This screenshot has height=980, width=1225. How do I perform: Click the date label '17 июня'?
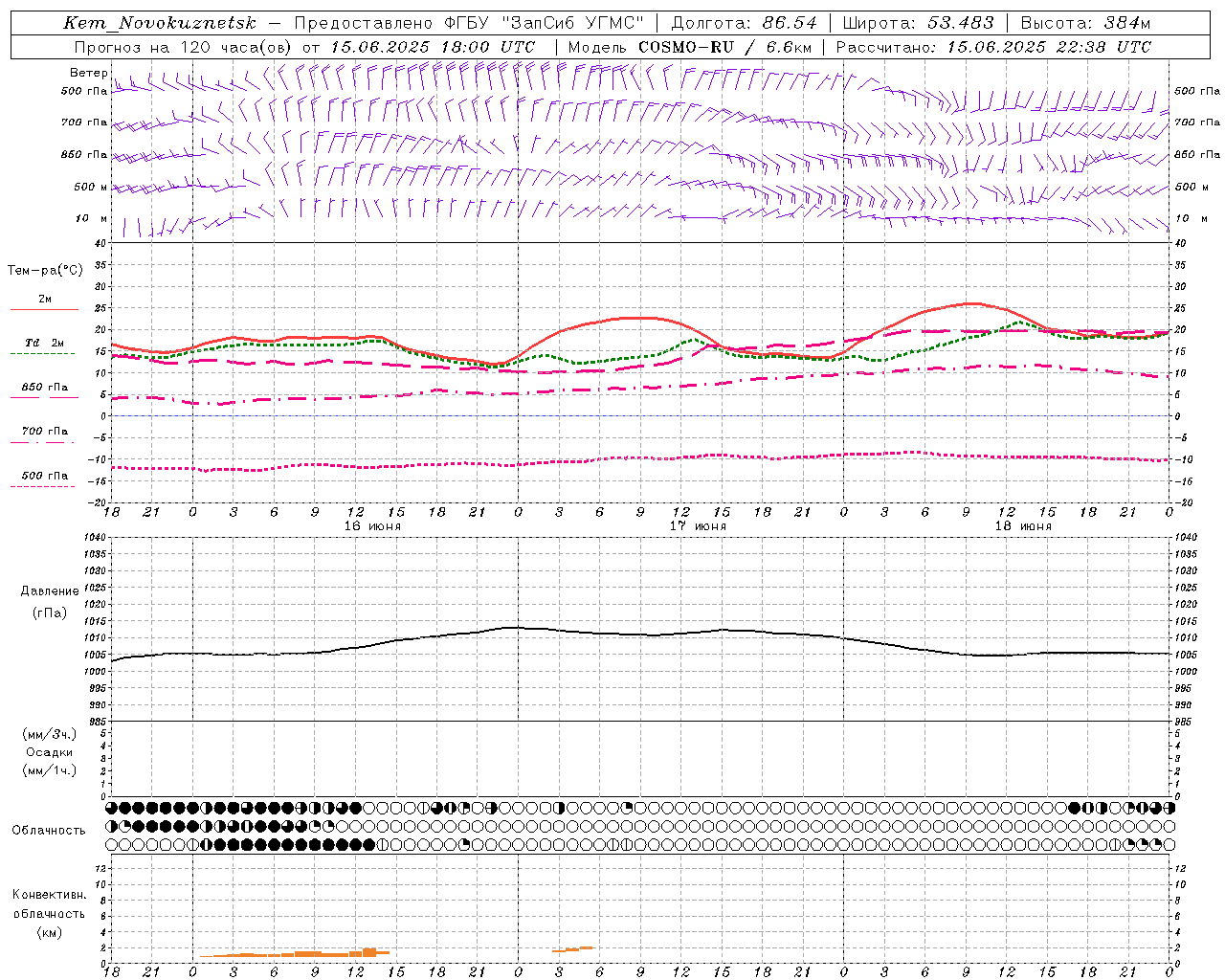pos(698,526)
